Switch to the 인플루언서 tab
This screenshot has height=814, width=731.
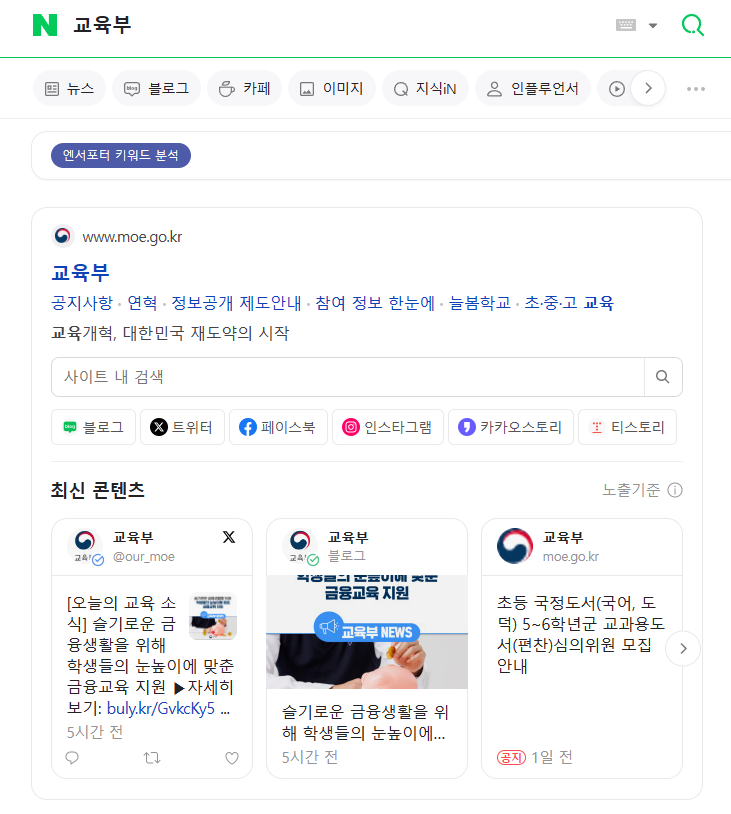coord(533,89)
